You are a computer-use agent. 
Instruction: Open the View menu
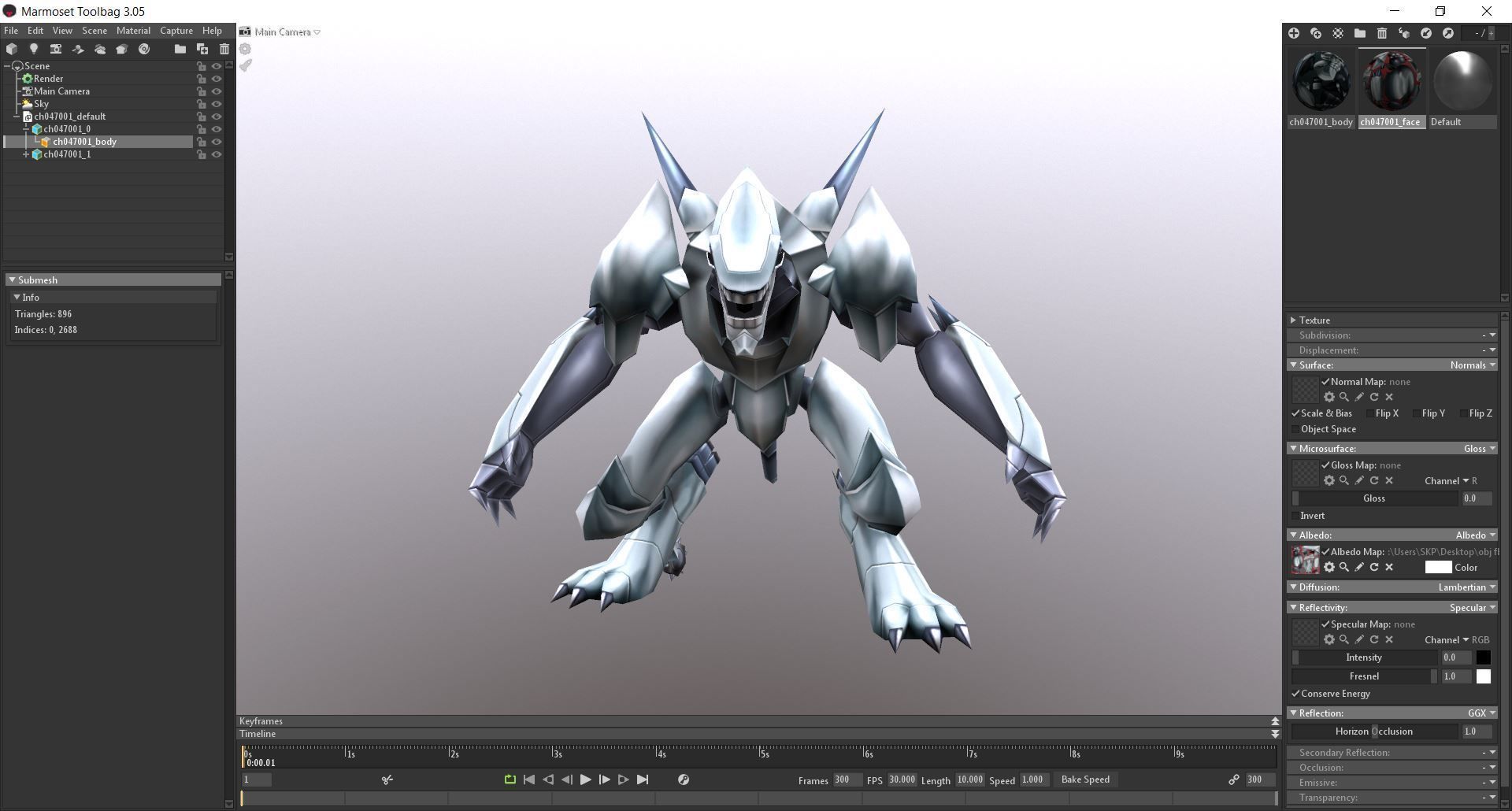[x=62, y=31]
